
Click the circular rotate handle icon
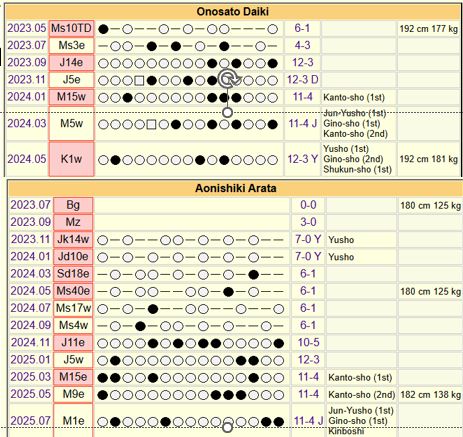[x=229, y=79]
